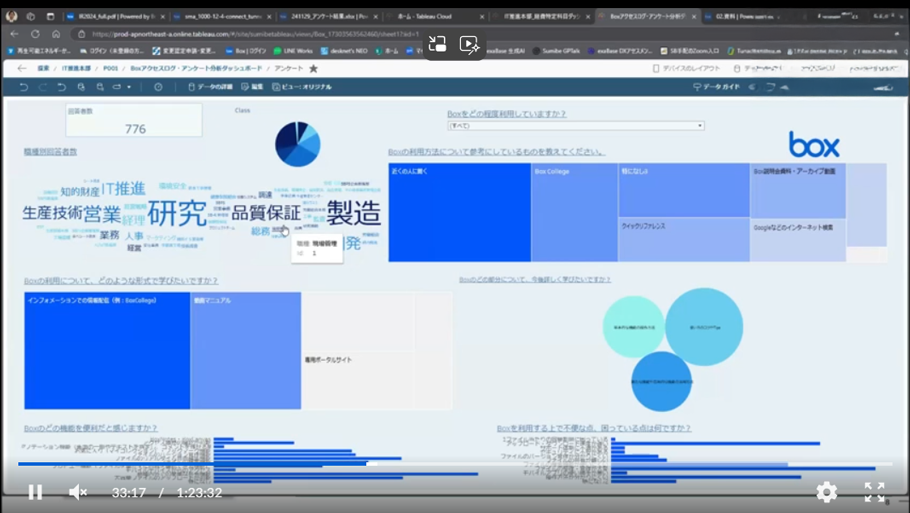Switch to the ホーム - Tableau Cloud tab
Screen dimensions: 910x513
click(x=438, y=17)
